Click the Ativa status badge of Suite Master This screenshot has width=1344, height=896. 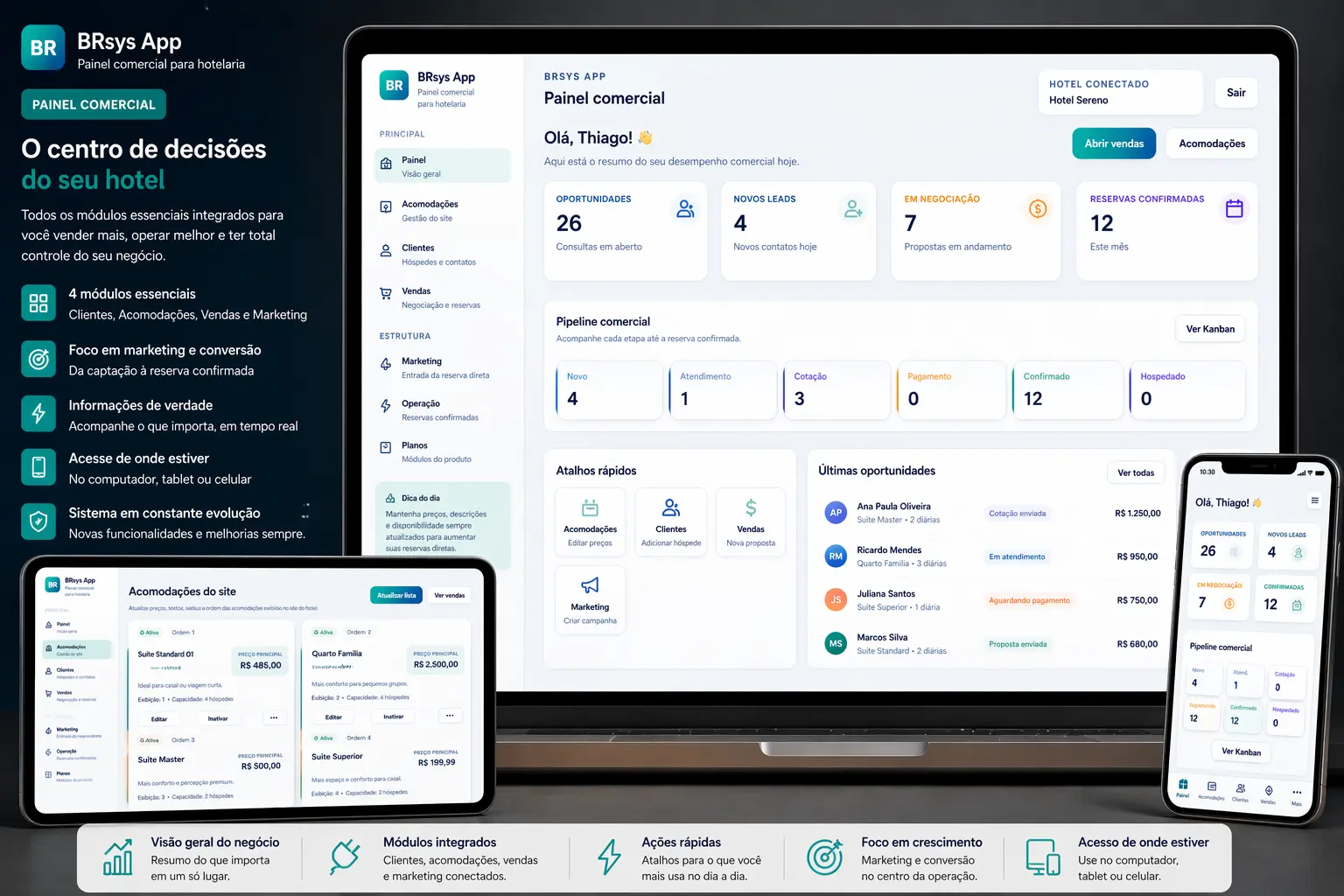tap(150, 740)
